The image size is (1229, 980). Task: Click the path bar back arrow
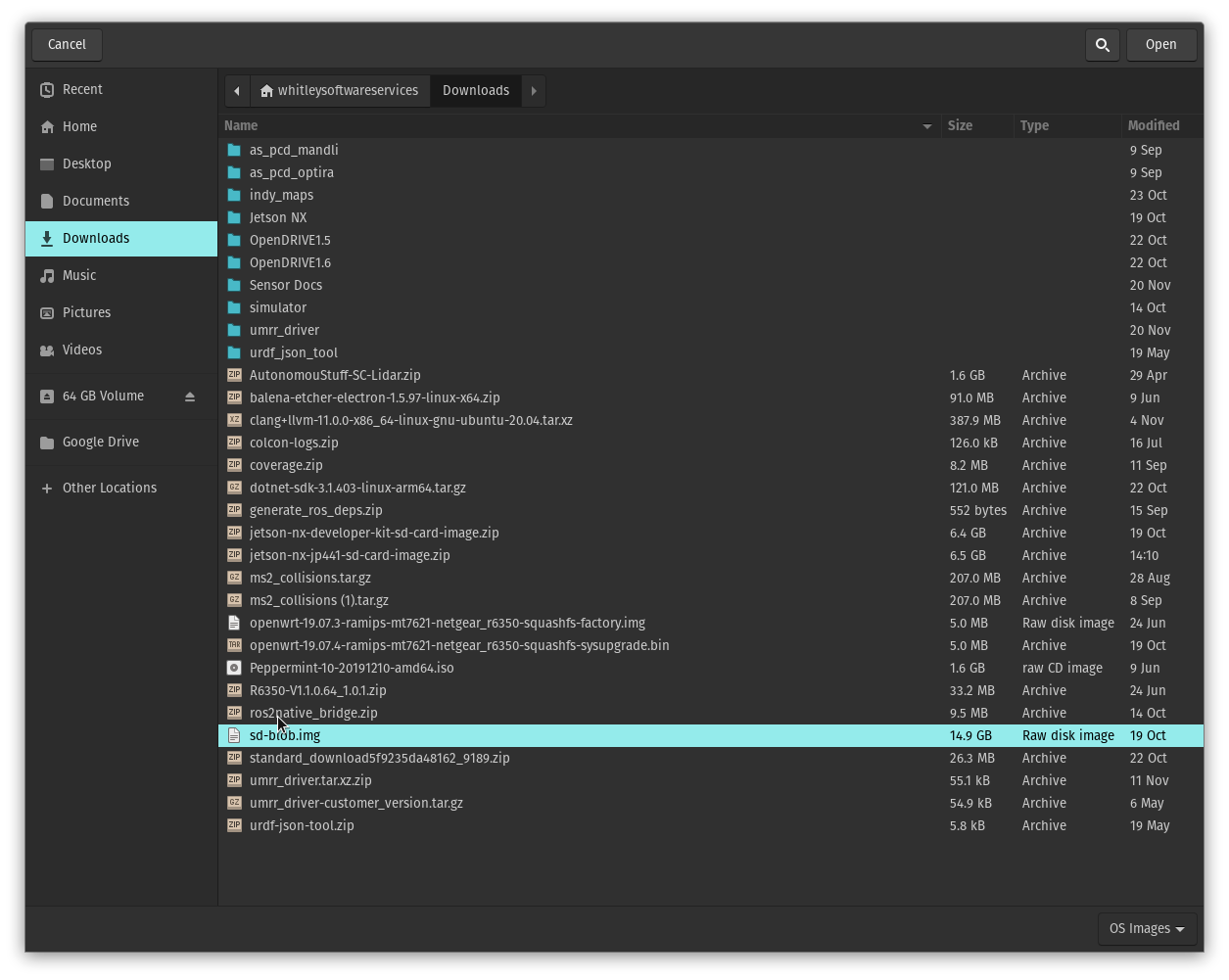click(237, 91)
